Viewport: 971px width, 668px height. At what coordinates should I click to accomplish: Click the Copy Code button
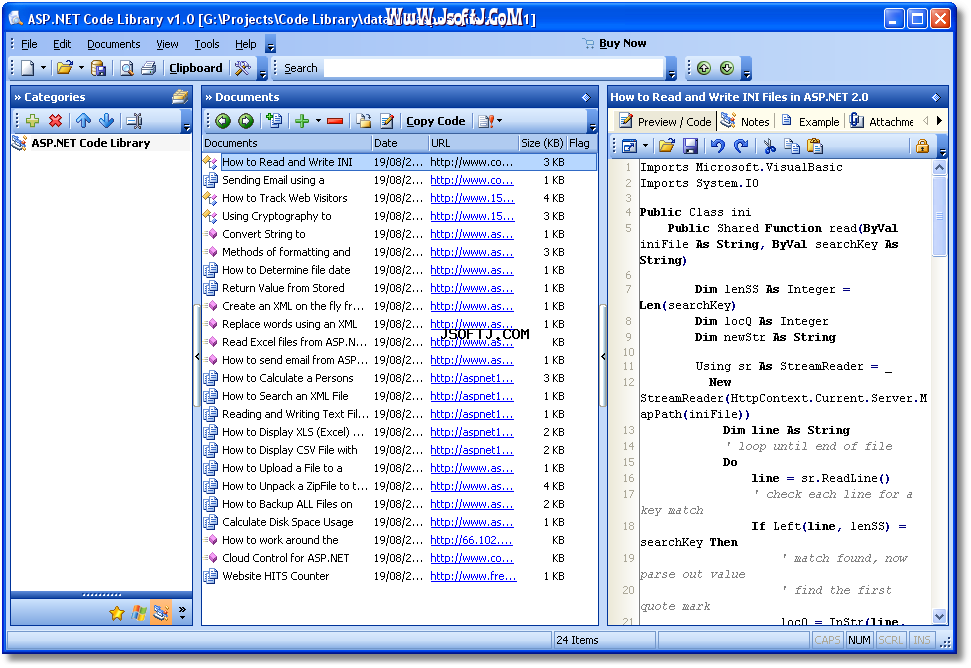(x=435, y=121)
